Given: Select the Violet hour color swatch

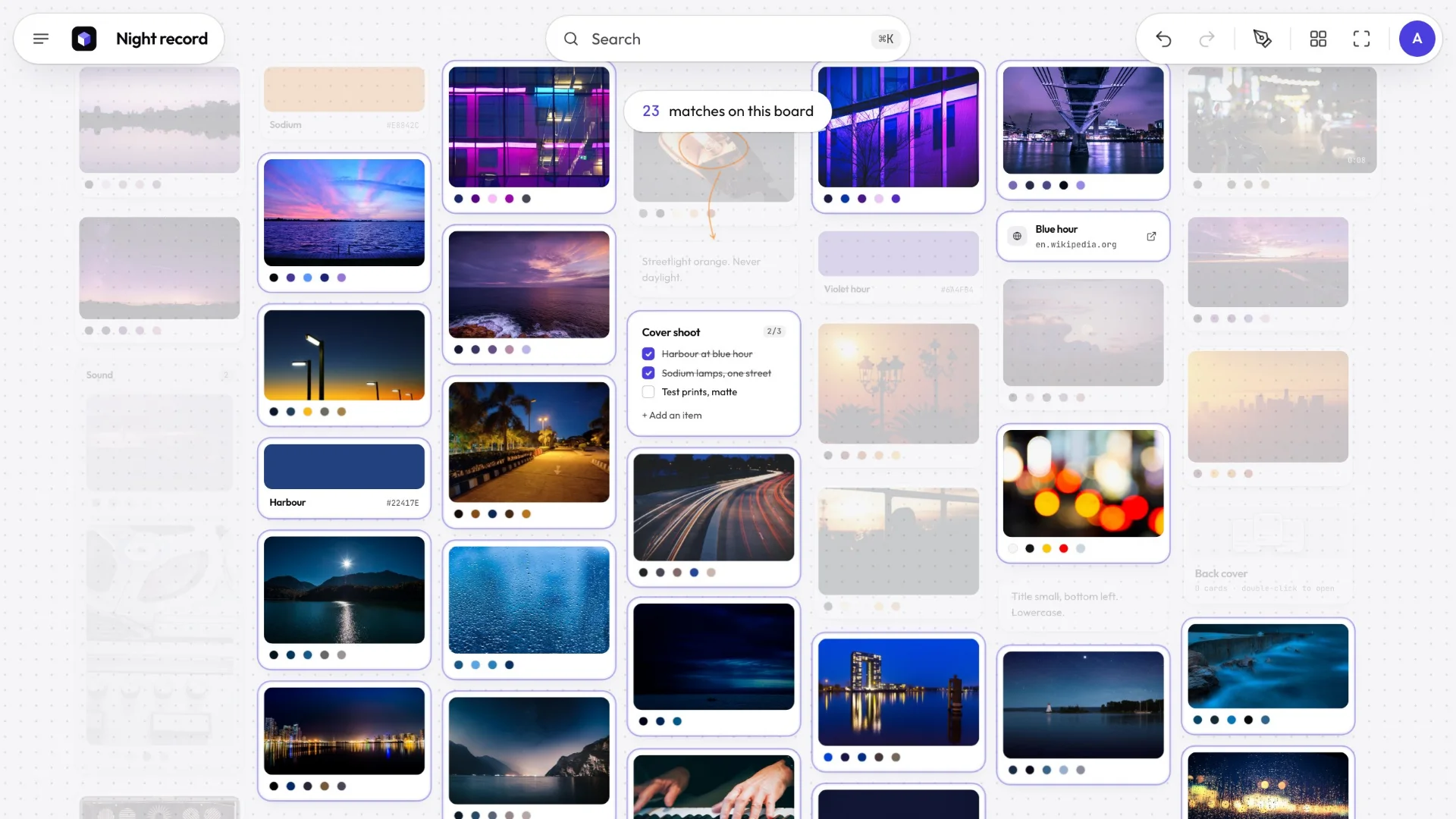Looking at the screenshot, I should pyautogui.click(x=899, y=253).
